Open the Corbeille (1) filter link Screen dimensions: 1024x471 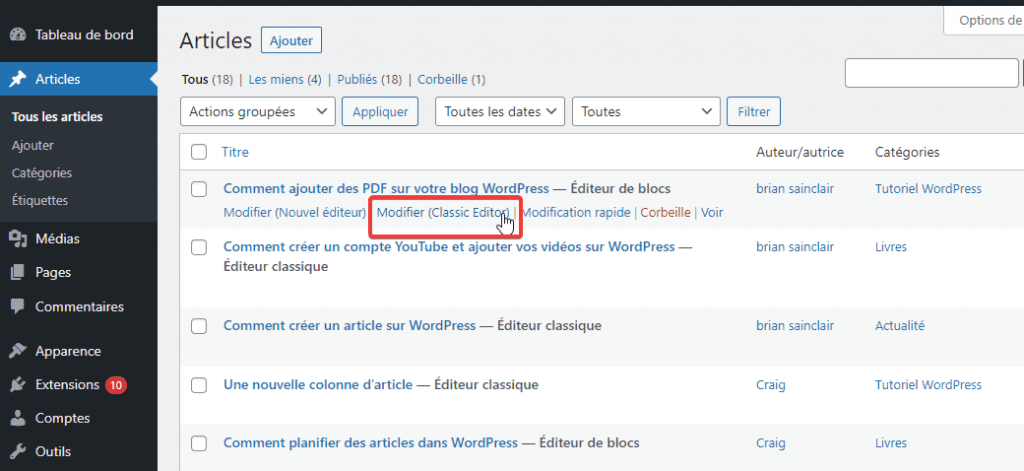pos(451,80)
